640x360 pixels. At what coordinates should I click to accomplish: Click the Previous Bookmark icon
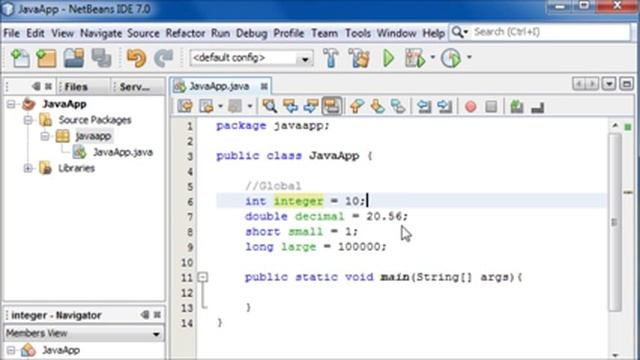(357, 107)
